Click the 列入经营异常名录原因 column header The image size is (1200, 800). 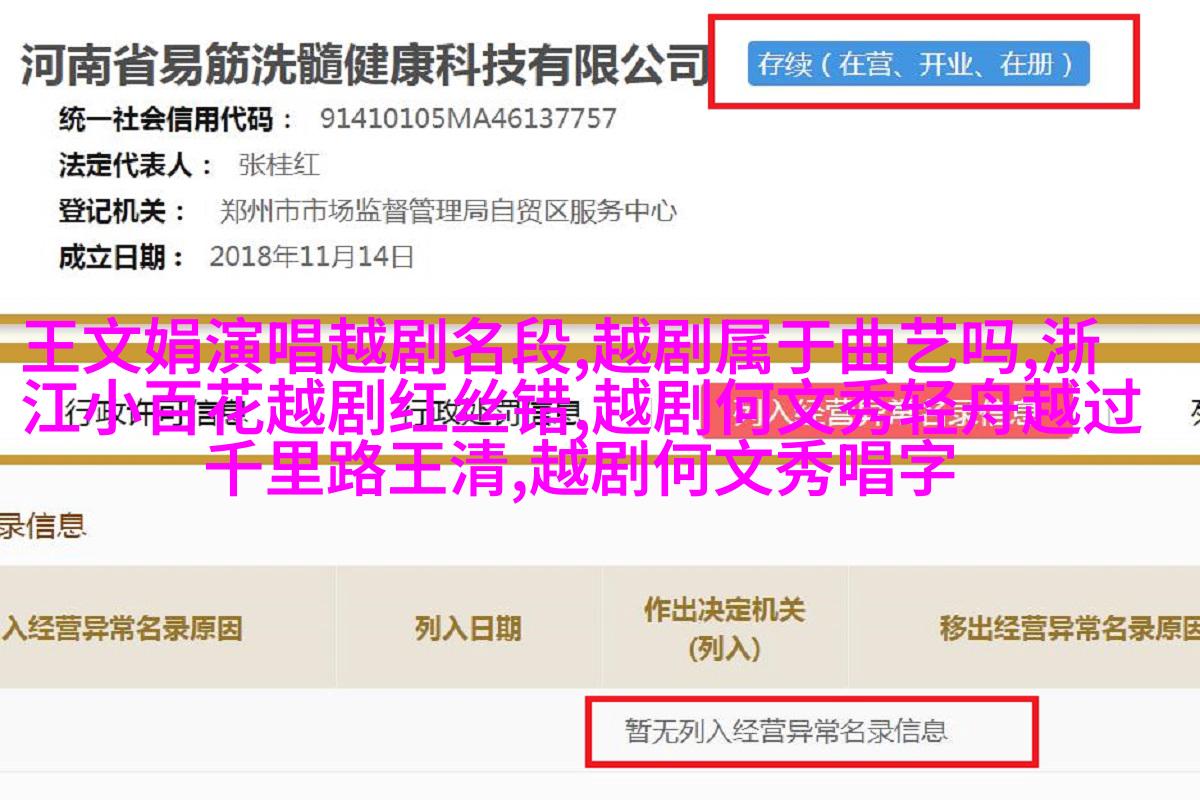tap(121, 629)
